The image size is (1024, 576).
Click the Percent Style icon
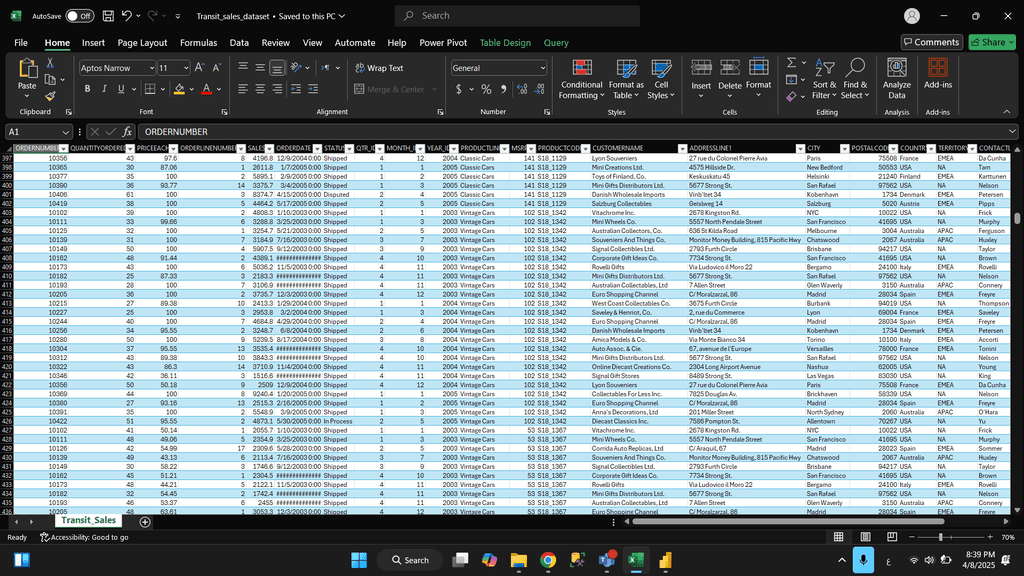[486, 89]
